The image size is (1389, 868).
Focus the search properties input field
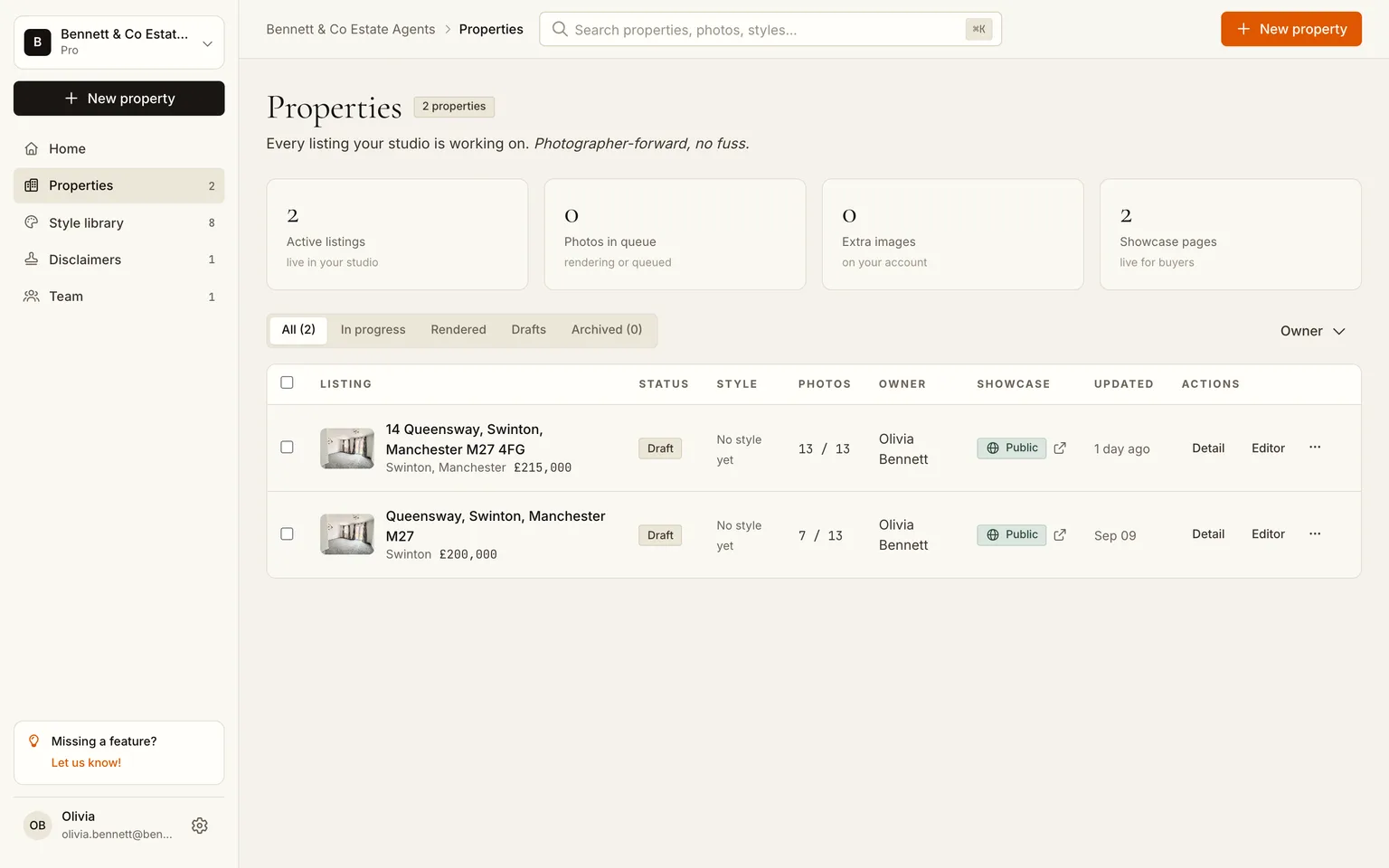(770, 29)
